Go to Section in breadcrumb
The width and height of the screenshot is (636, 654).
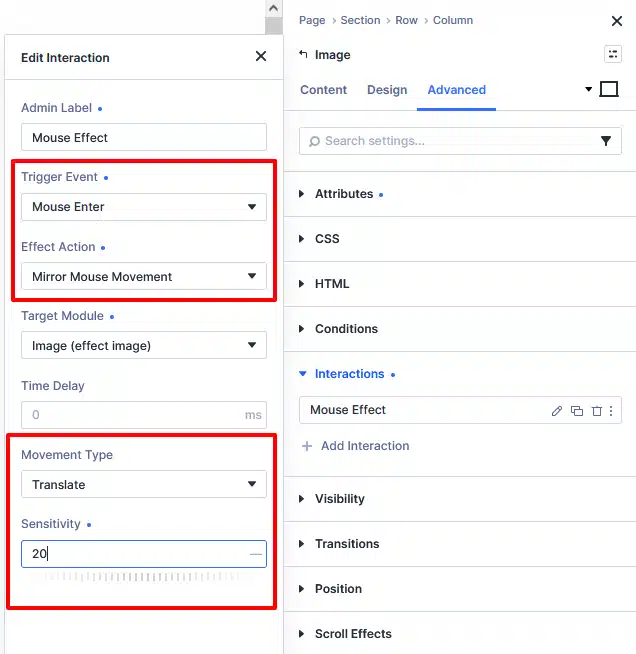click(360, 20)
